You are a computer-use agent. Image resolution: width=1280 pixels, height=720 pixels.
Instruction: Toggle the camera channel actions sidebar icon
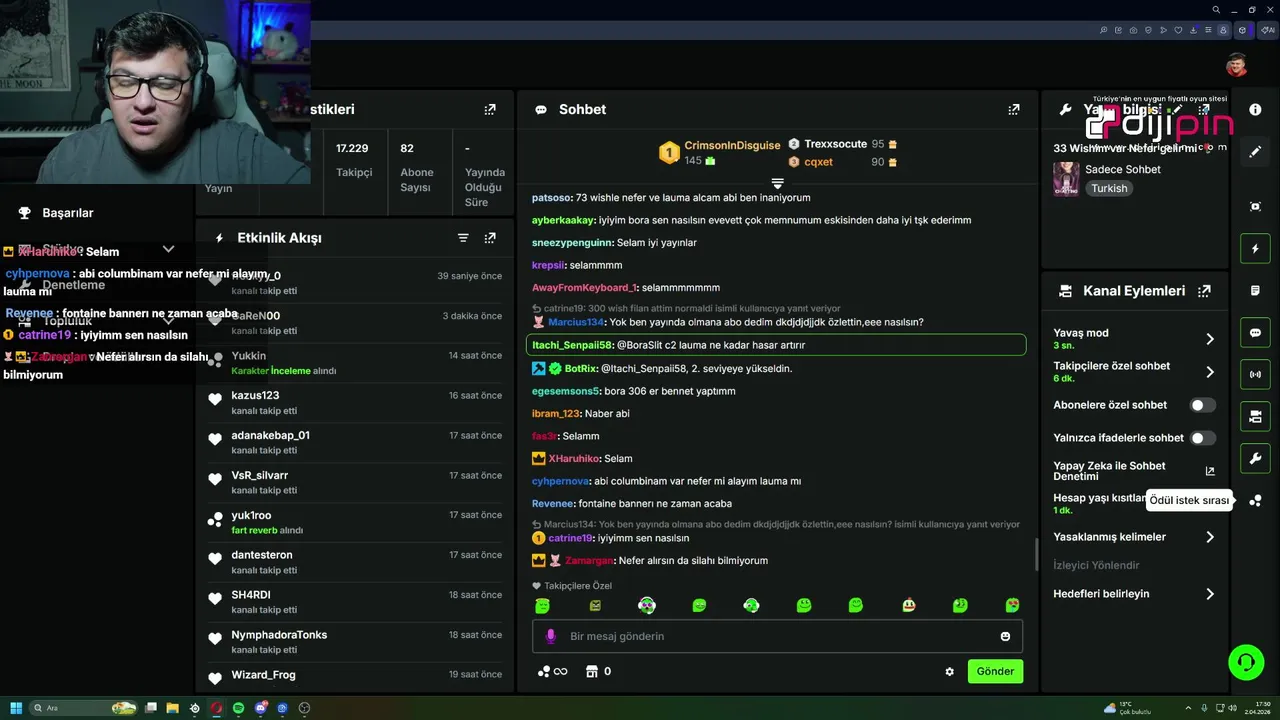coord(1255,416)
